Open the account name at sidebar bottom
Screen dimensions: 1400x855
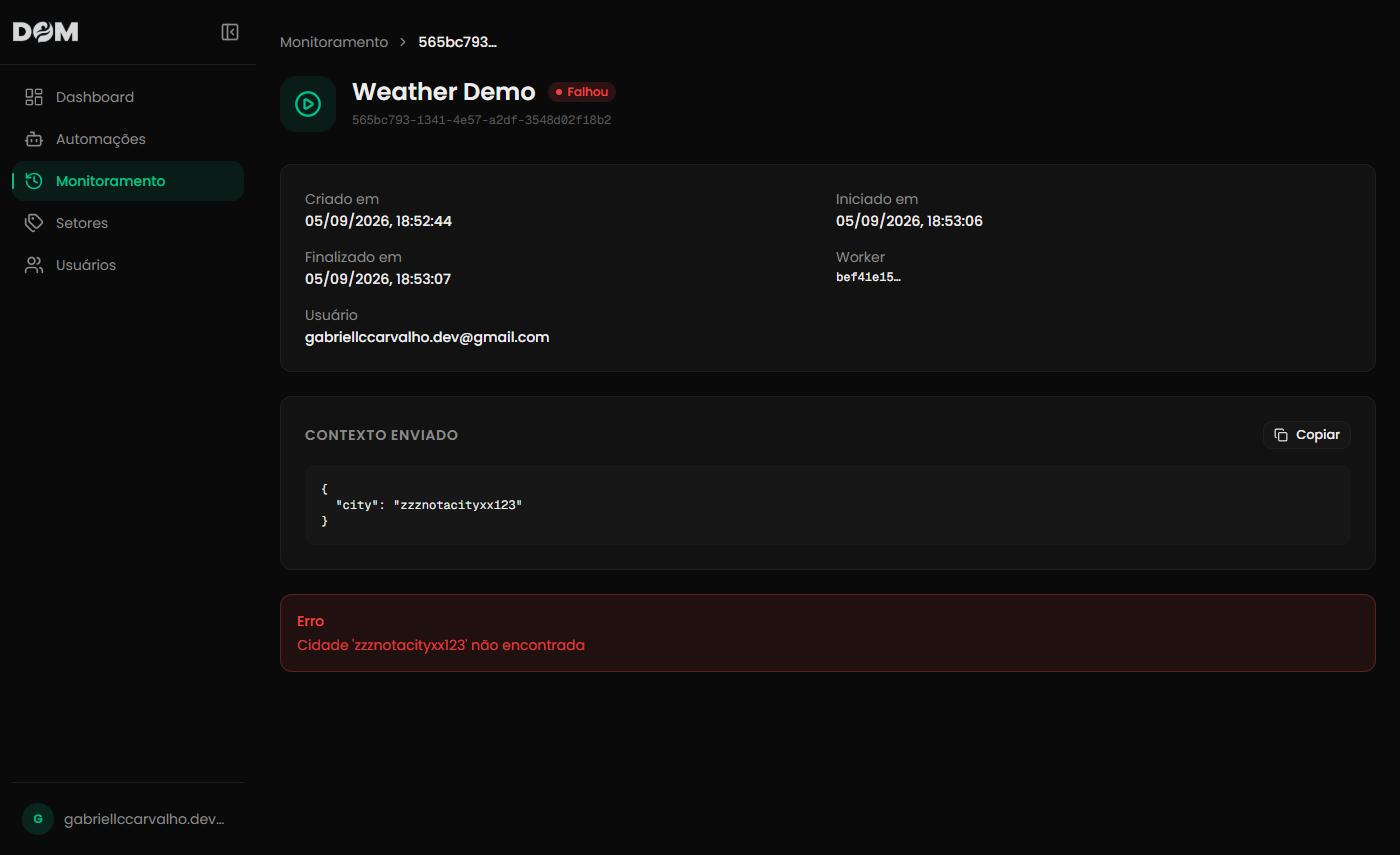144,819
